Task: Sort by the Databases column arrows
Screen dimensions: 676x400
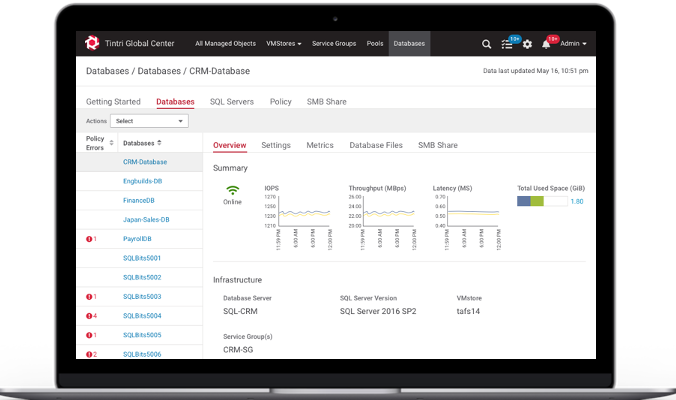Action: 159,143
